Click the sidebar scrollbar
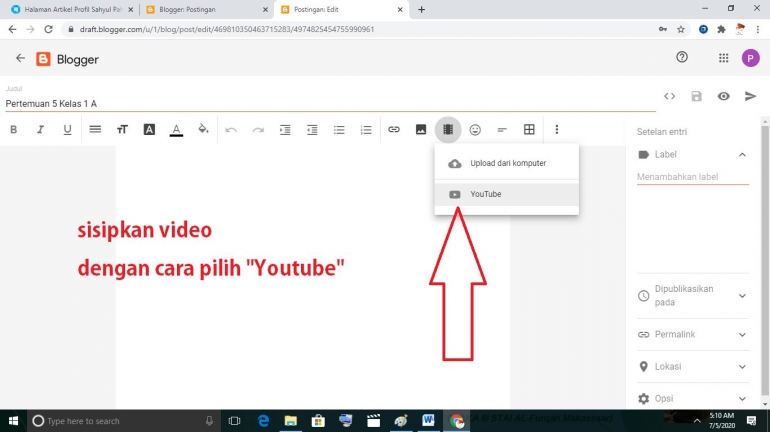Viewport: 770px width, 432px height. coord(765,260)
